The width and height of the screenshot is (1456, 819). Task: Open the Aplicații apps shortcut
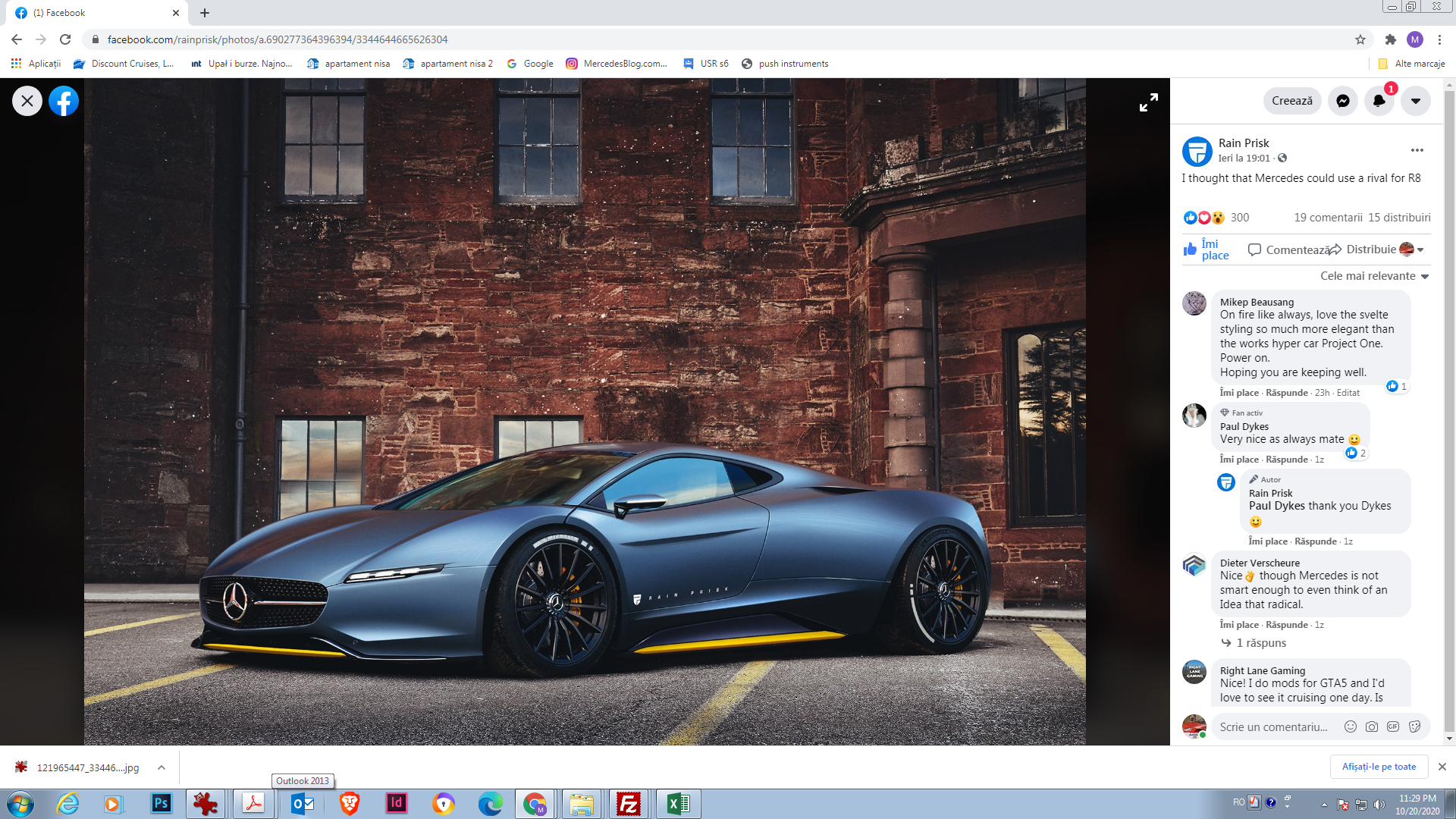pos(36,64)
